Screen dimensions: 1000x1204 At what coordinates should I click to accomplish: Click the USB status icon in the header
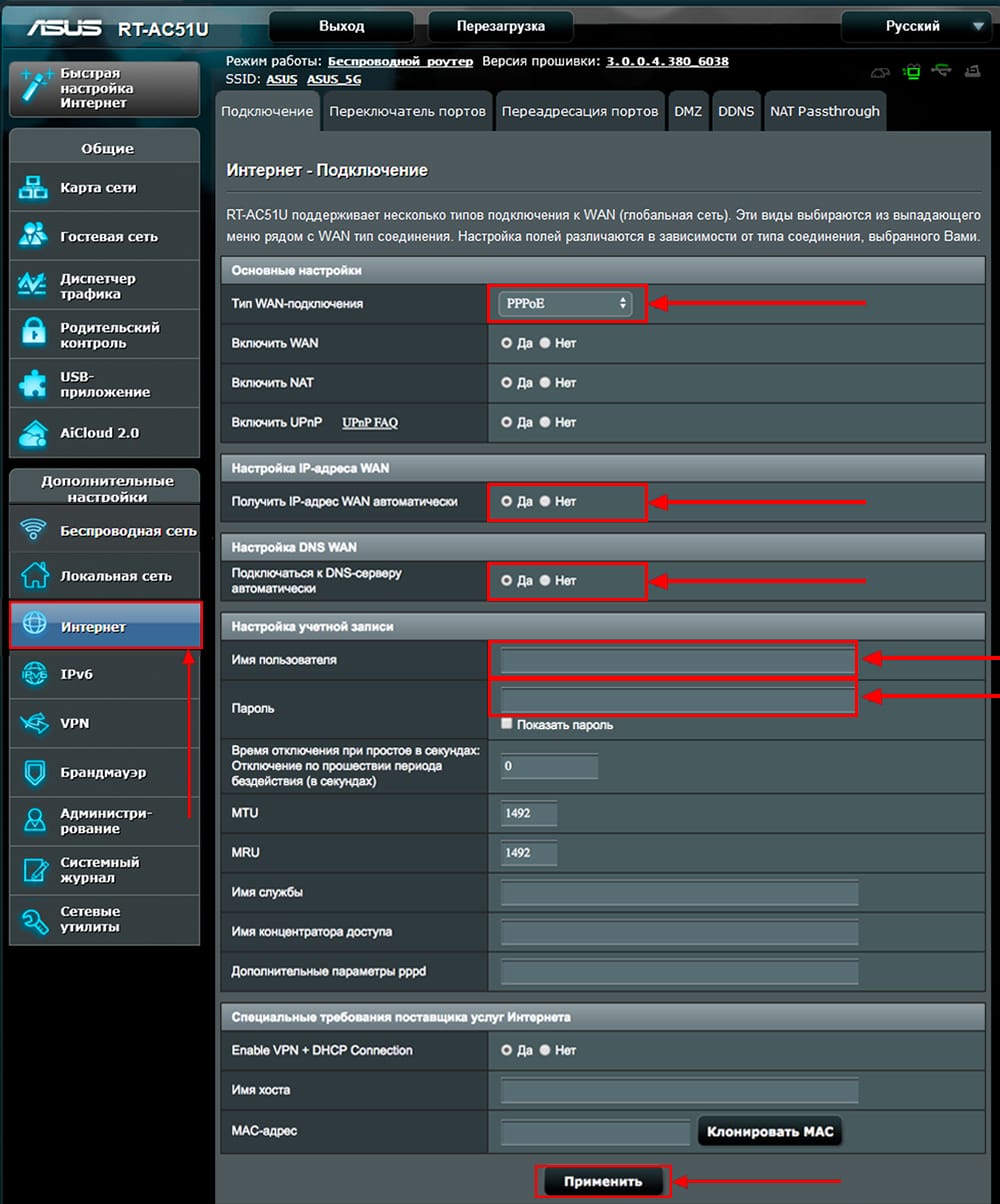[x=942, y=70]
